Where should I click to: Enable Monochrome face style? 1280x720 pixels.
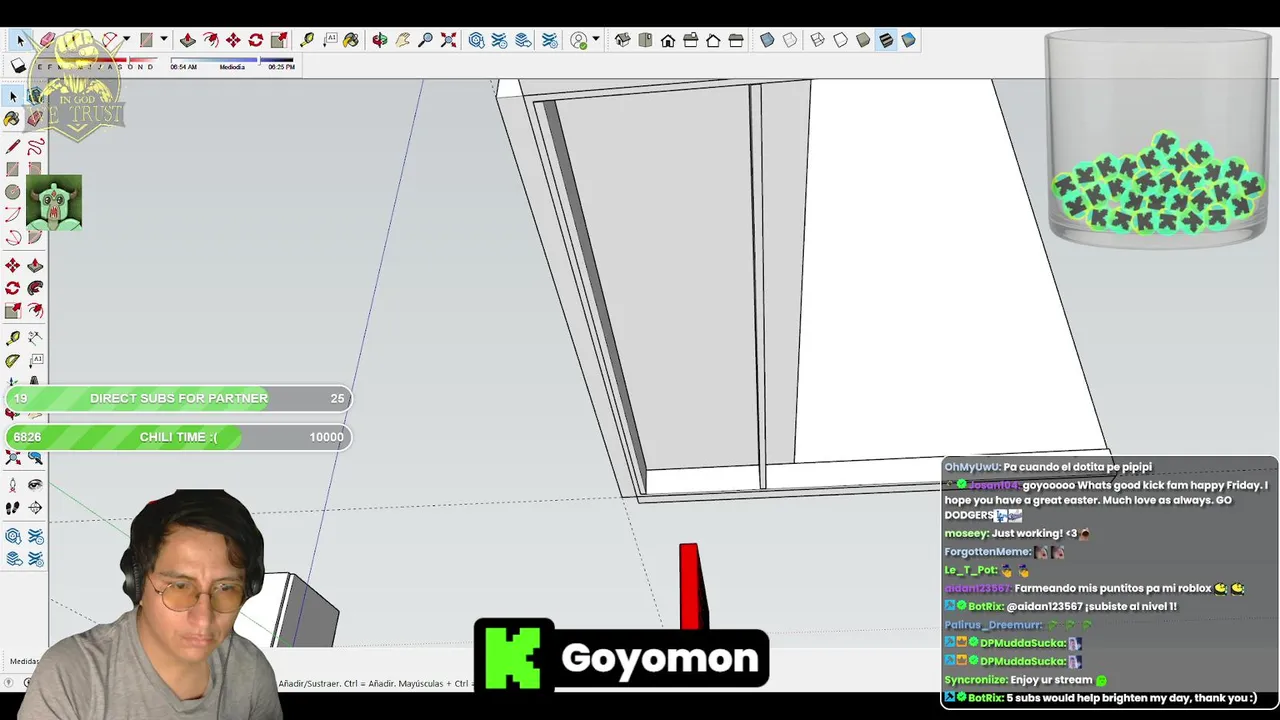click(908, 40)
